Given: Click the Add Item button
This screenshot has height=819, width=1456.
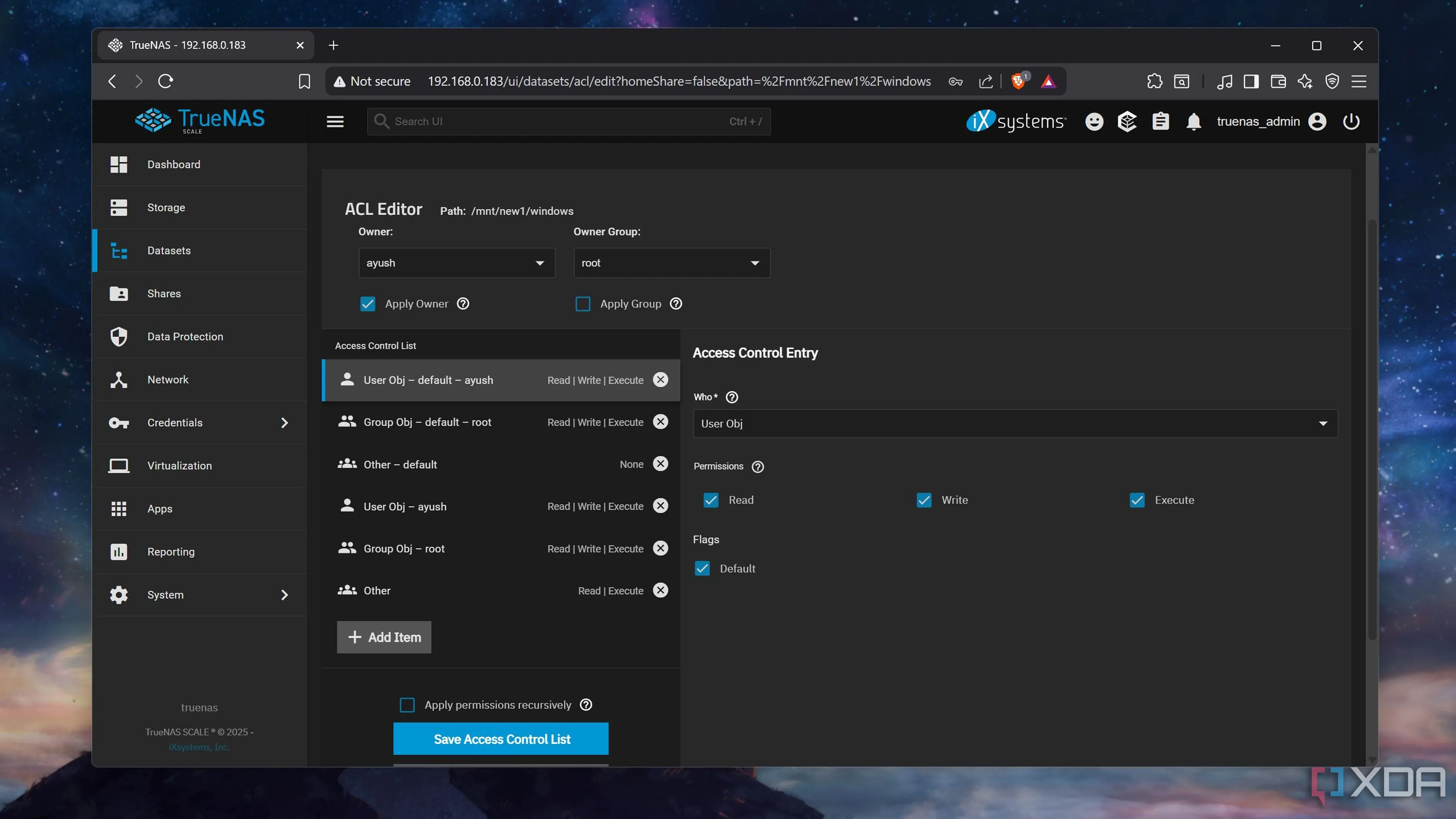Looking at the screenshot, I should click(x=384, y=637).
